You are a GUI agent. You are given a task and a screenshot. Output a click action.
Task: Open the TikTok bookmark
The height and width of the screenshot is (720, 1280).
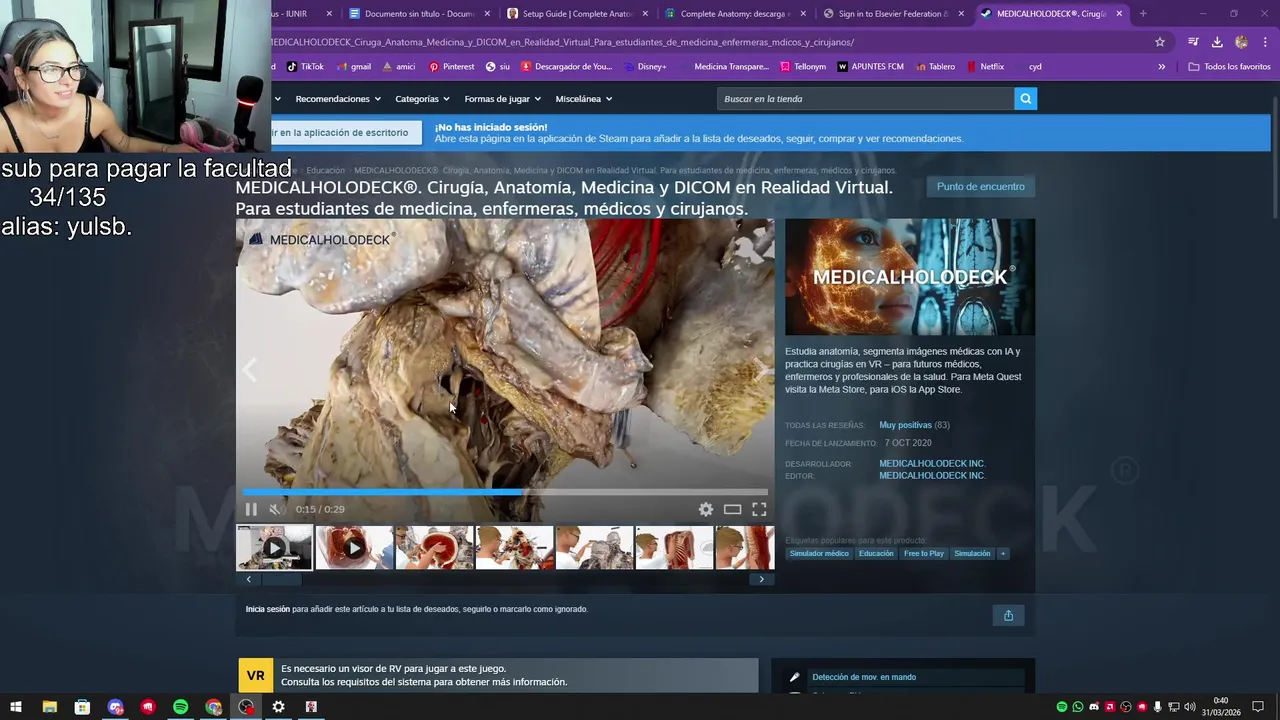pos(305,67)
